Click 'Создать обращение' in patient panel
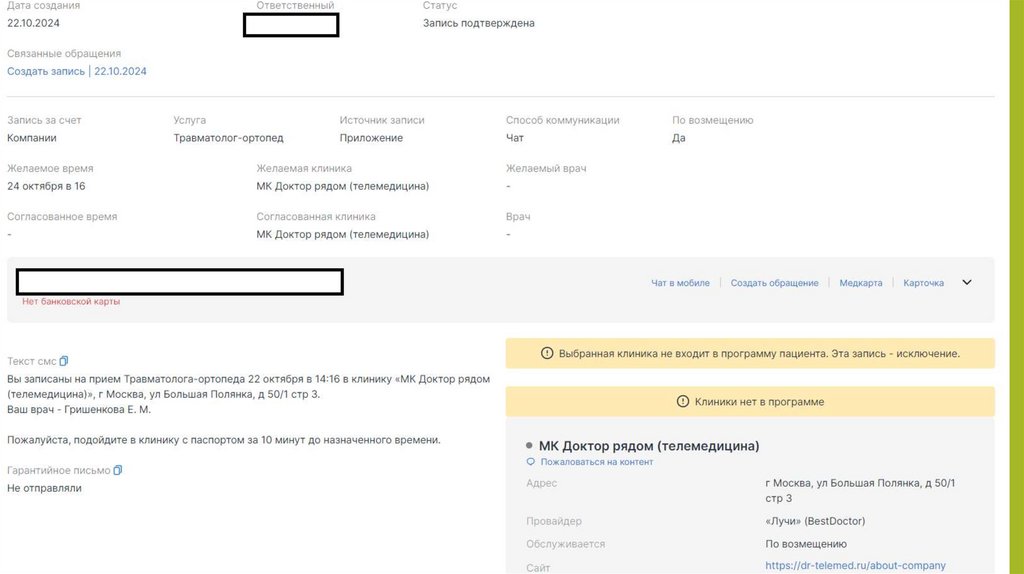 pos(774,283)
